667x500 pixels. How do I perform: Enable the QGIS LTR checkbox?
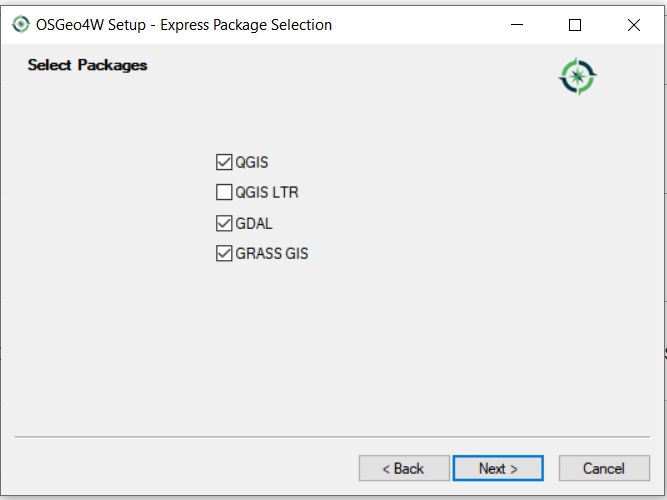point(224,192)
